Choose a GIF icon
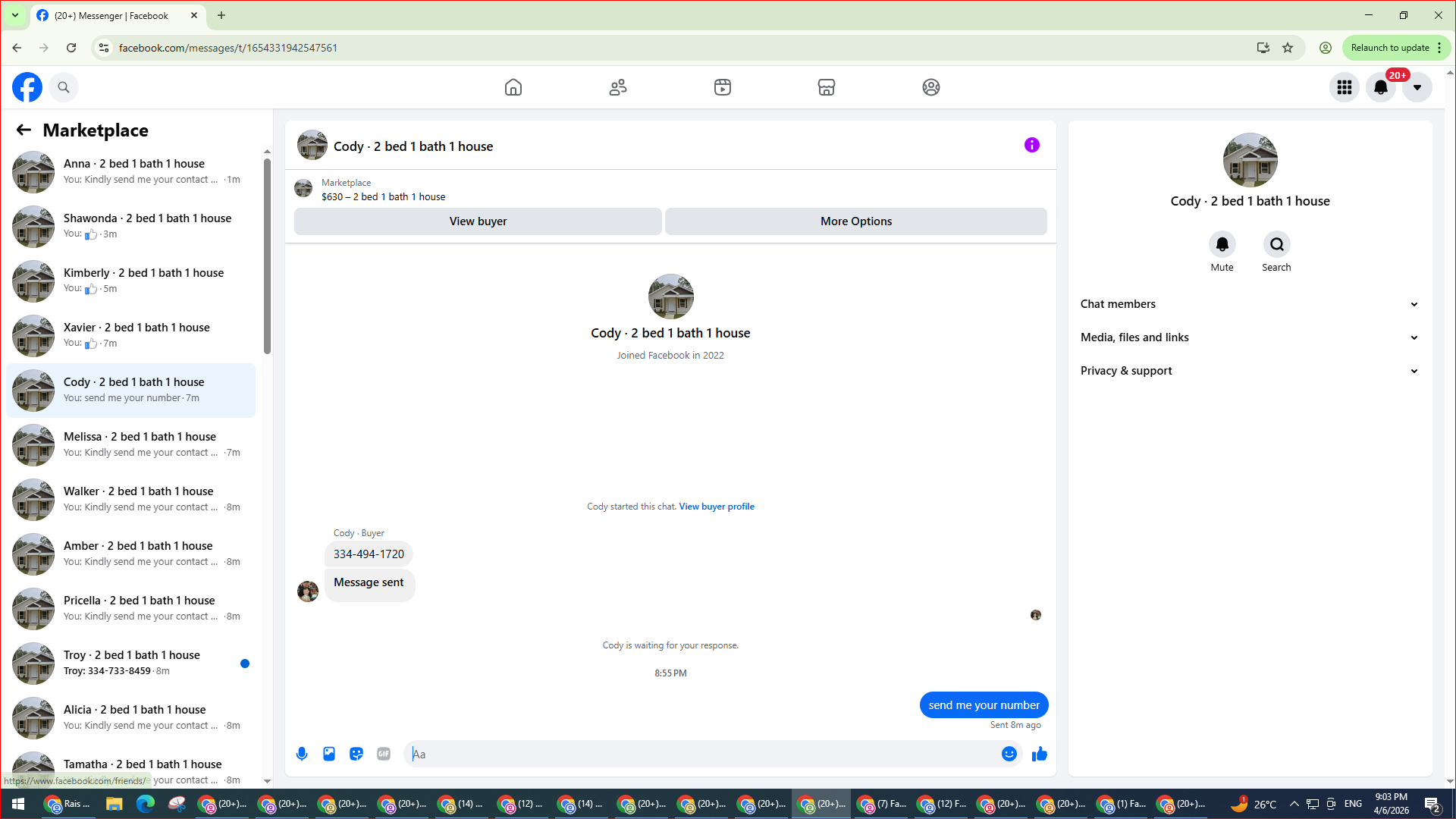Image resolution: width=1456 pixels, height=819 pixels. [x=384, y=754]
